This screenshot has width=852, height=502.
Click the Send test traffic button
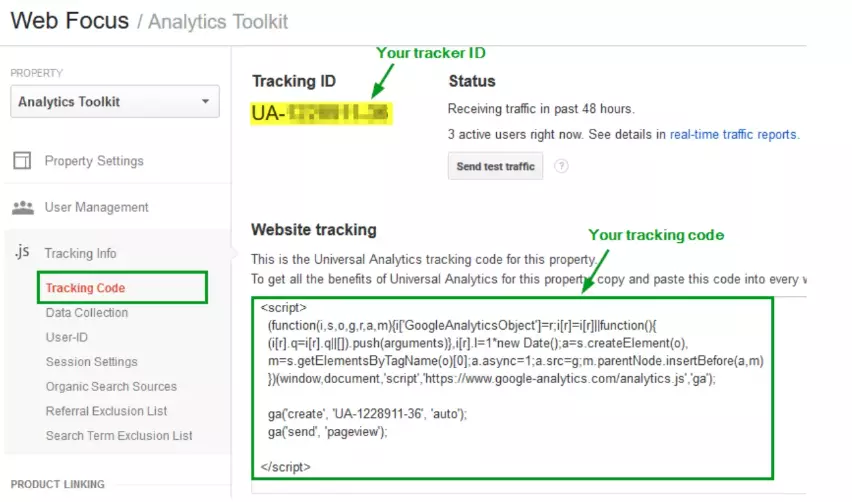tap(496, 166)
